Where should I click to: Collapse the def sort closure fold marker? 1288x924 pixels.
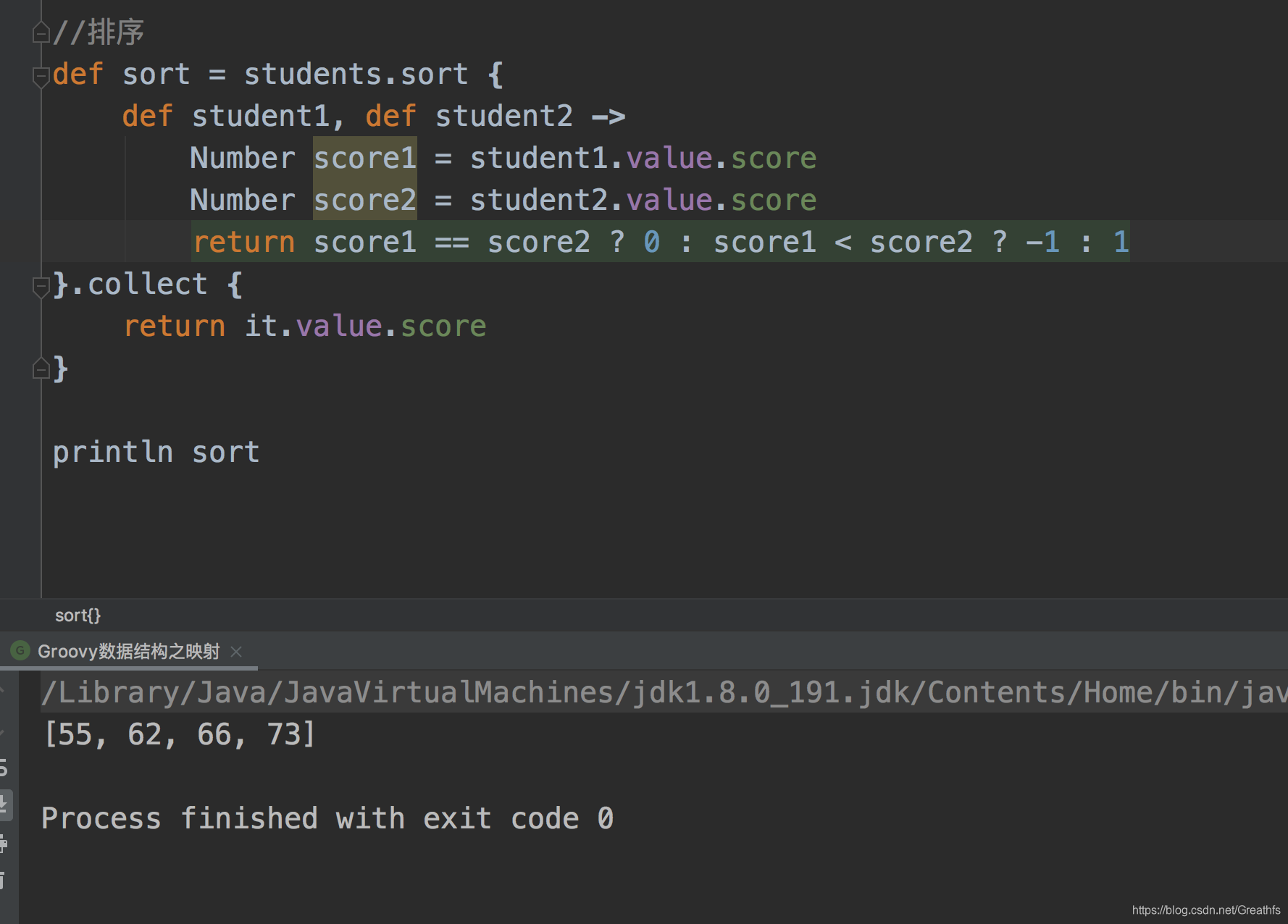click(41, 76)
